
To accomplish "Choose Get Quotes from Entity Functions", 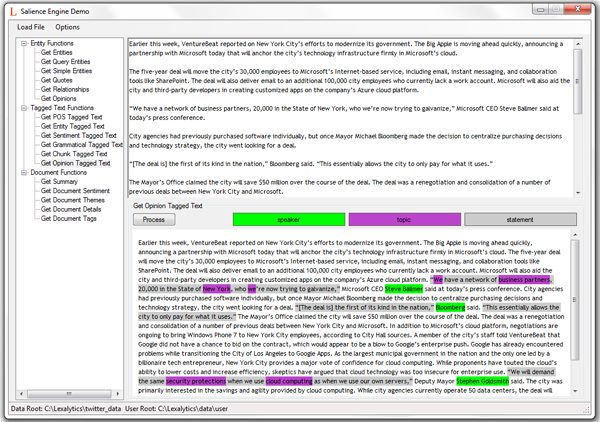I will [x=57, y=80].
